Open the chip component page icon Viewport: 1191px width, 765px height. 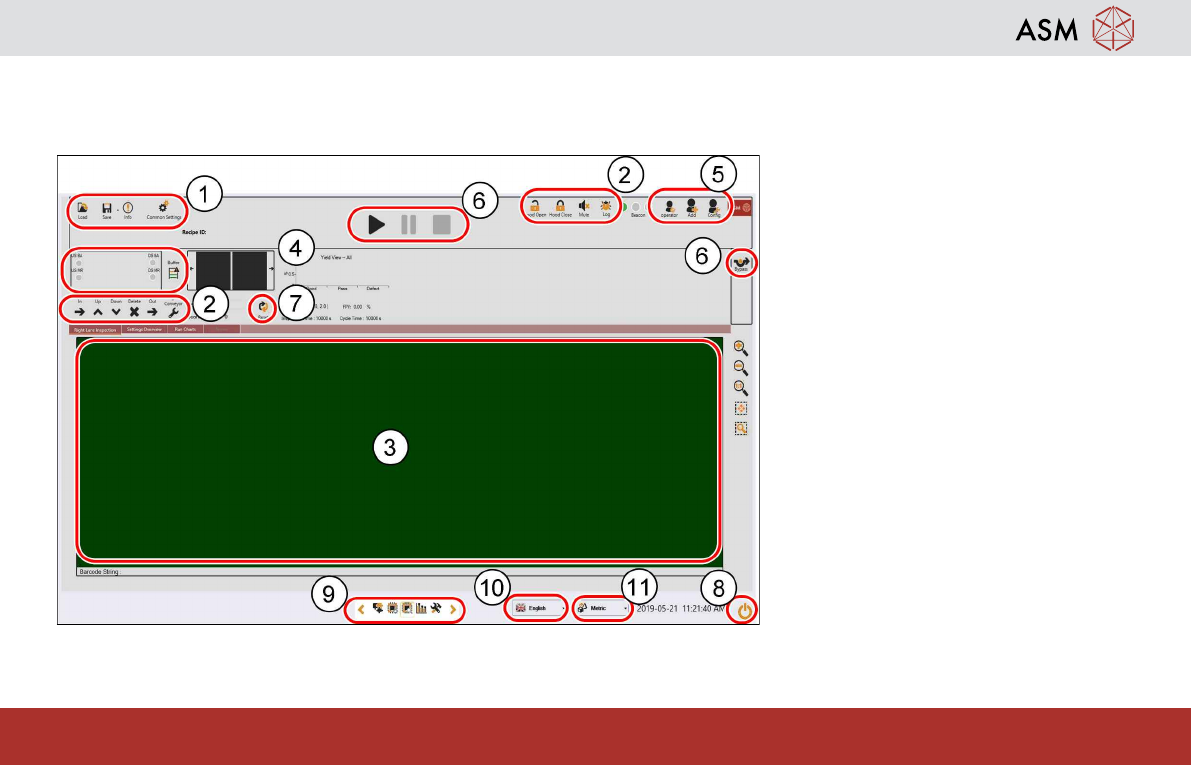tap(393, 609)
